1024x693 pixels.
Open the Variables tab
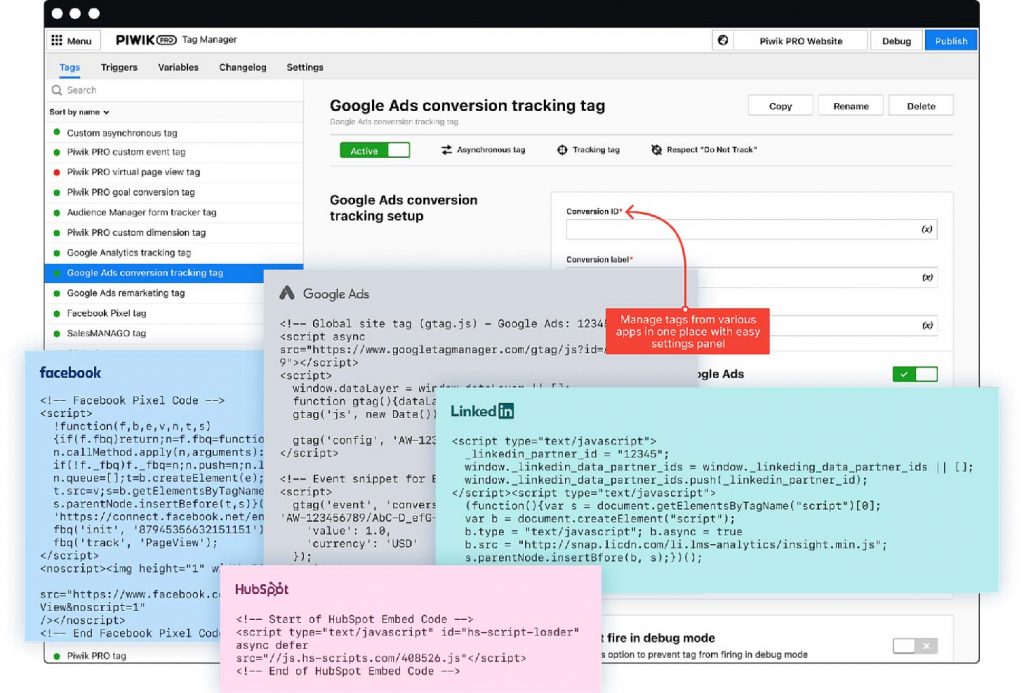tap(178, 67)
